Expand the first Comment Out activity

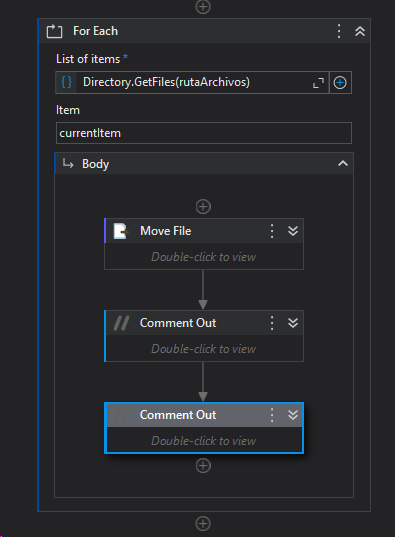[x=293, y=323]
